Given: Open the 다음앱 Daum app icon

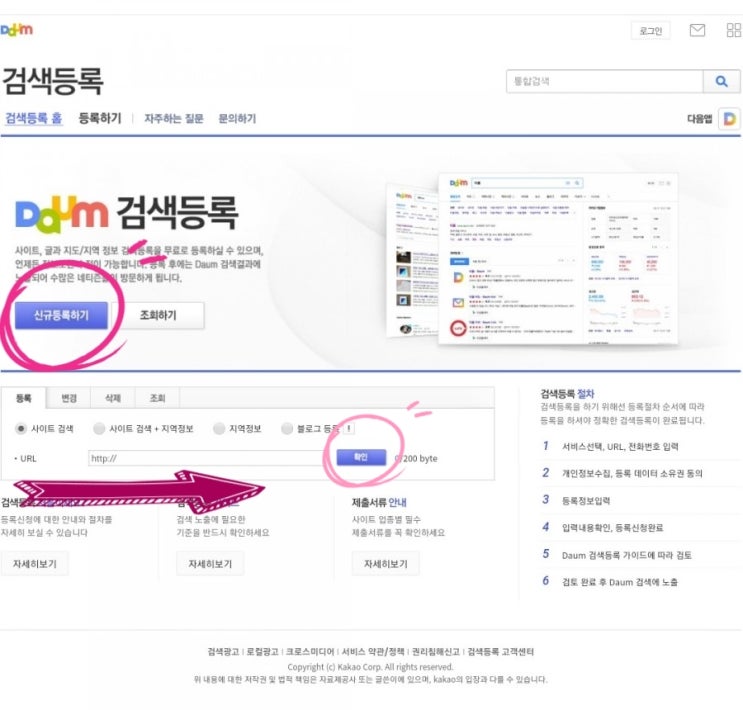Looking at the screenshot, I should (729, 118).
